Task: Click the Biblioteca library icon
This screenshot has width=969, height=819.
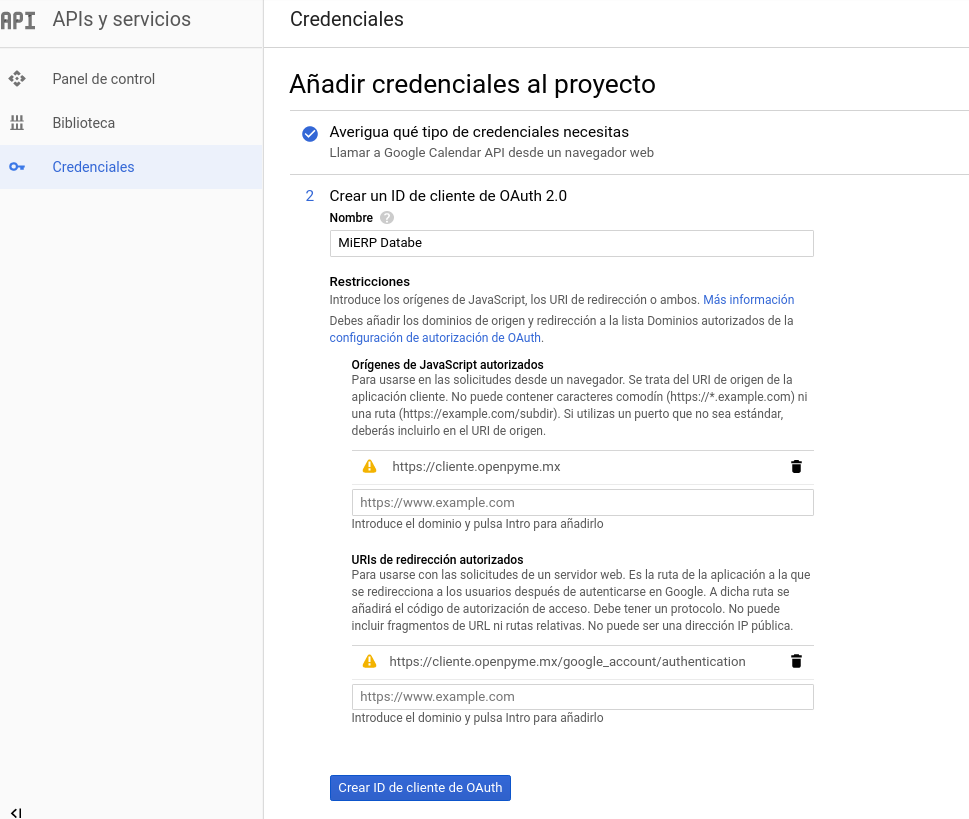Action: coord(17,123)
